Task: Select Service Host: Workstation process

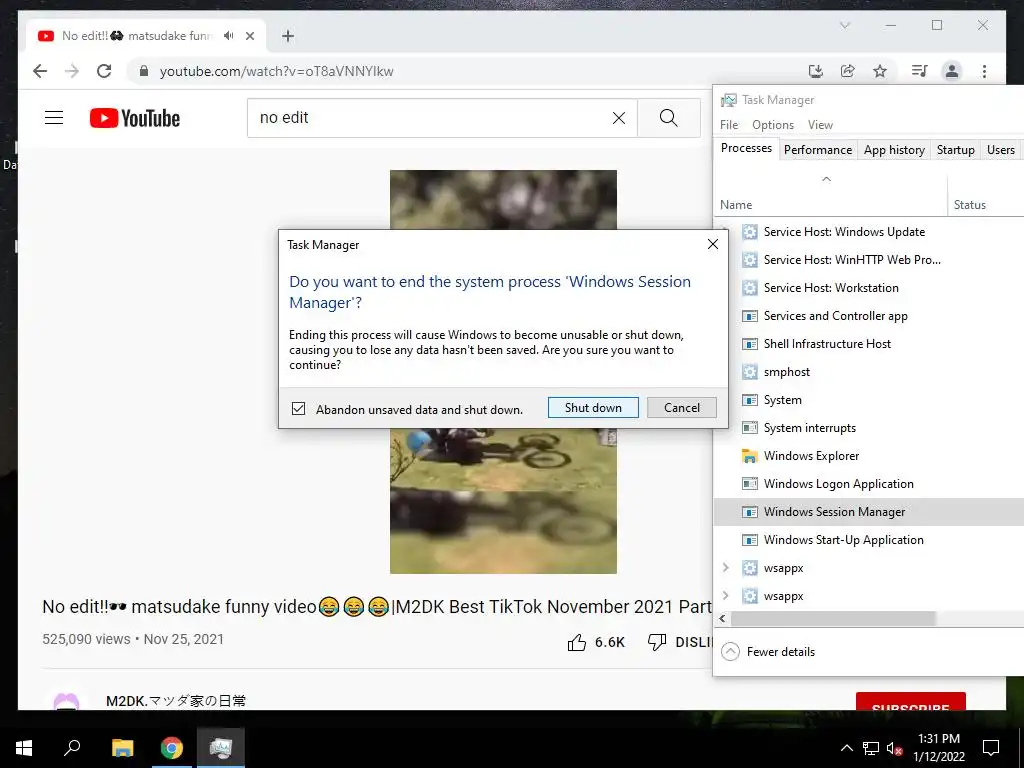Action: pyautogui.click(x=869, y=288)
